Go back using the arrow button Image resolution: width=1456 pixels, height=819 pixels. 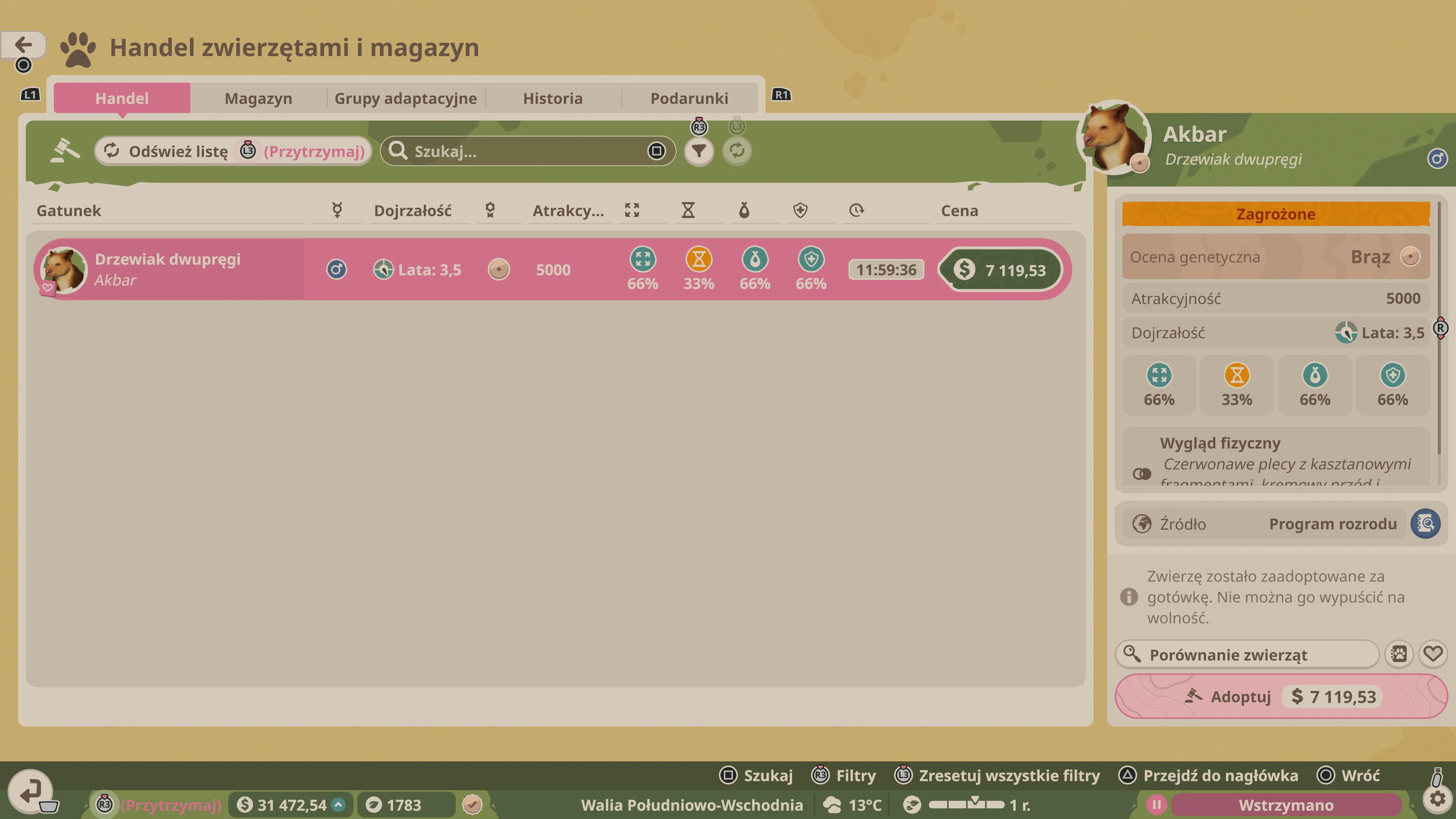(x=23, y=44)
